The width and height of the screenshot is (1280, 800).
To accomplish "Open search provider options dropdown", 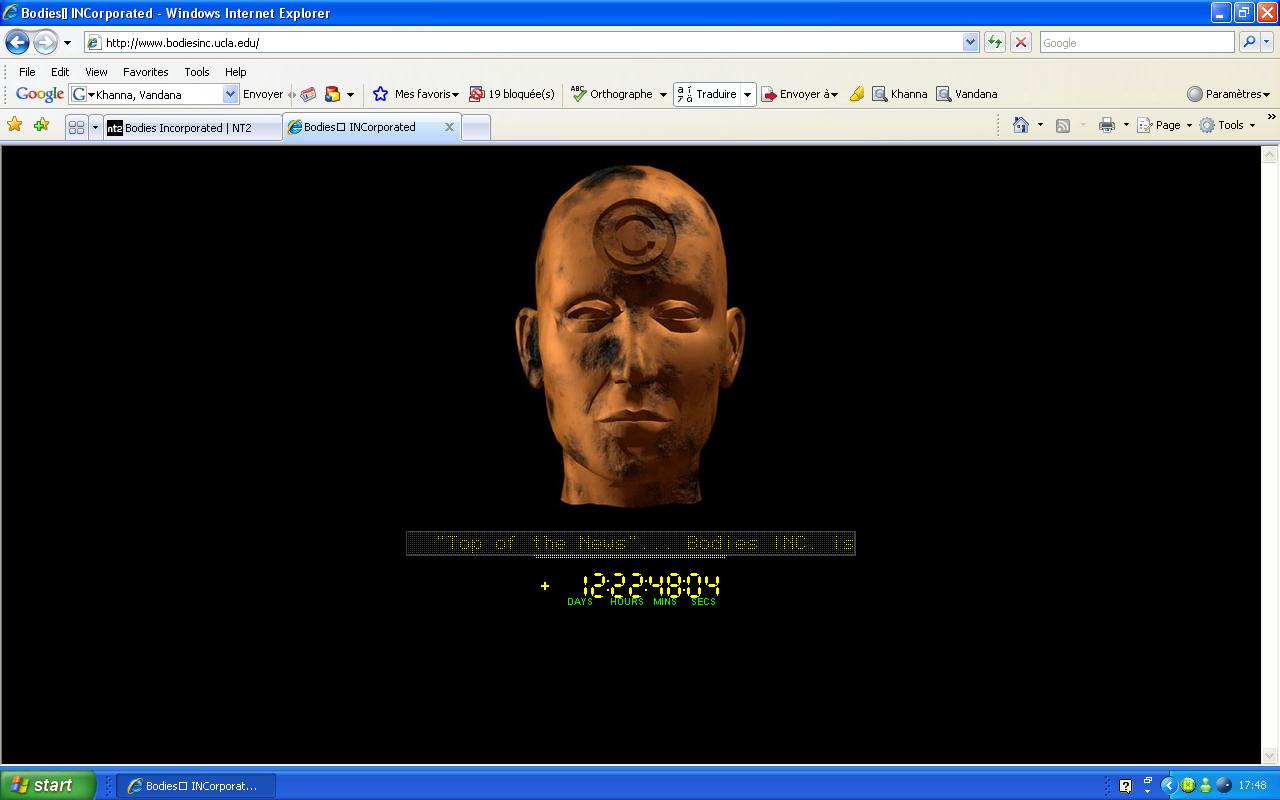I will tap(1267, 43).
